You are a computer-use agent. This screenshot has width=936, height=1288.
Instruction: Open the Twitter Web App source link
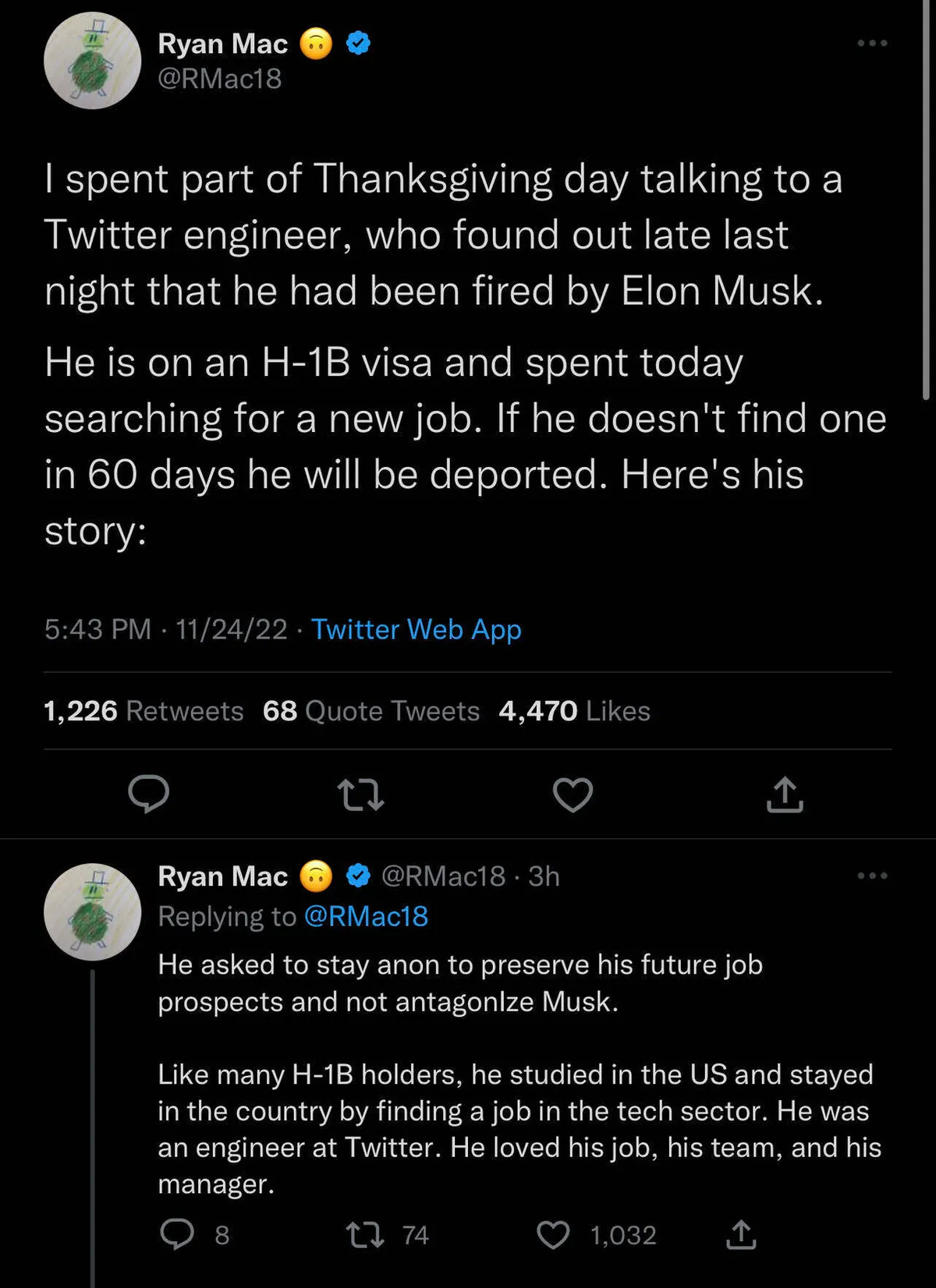pyautogui.click(x=417, y=629)
